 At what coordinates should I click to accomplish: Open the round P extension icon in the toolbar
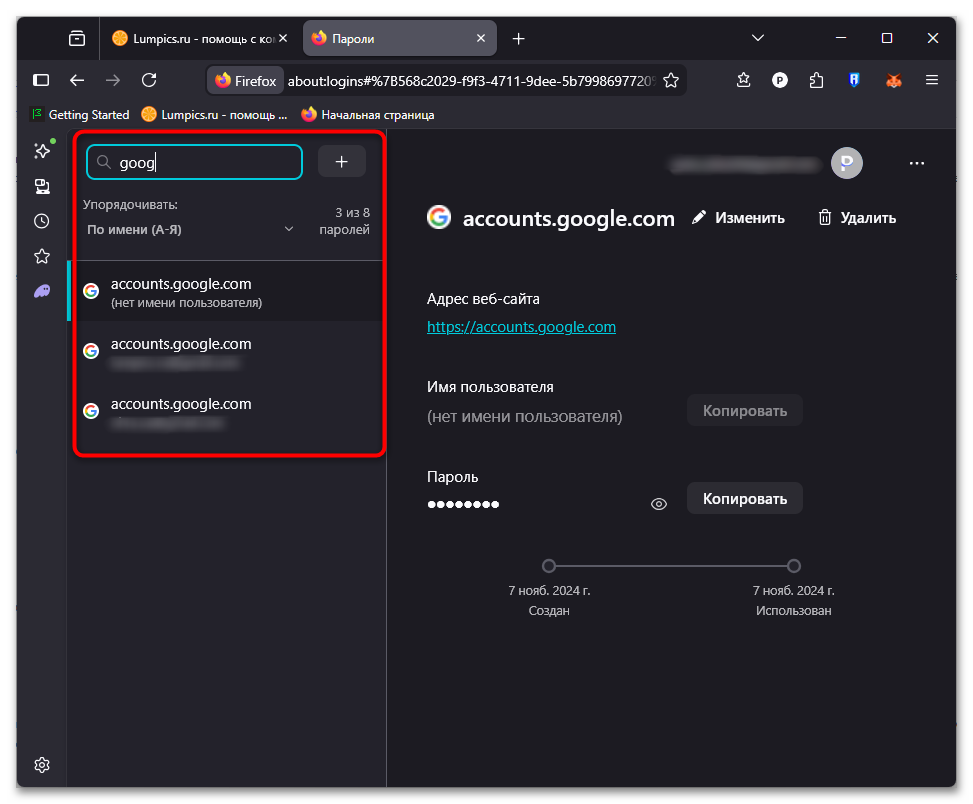[780, 80]
